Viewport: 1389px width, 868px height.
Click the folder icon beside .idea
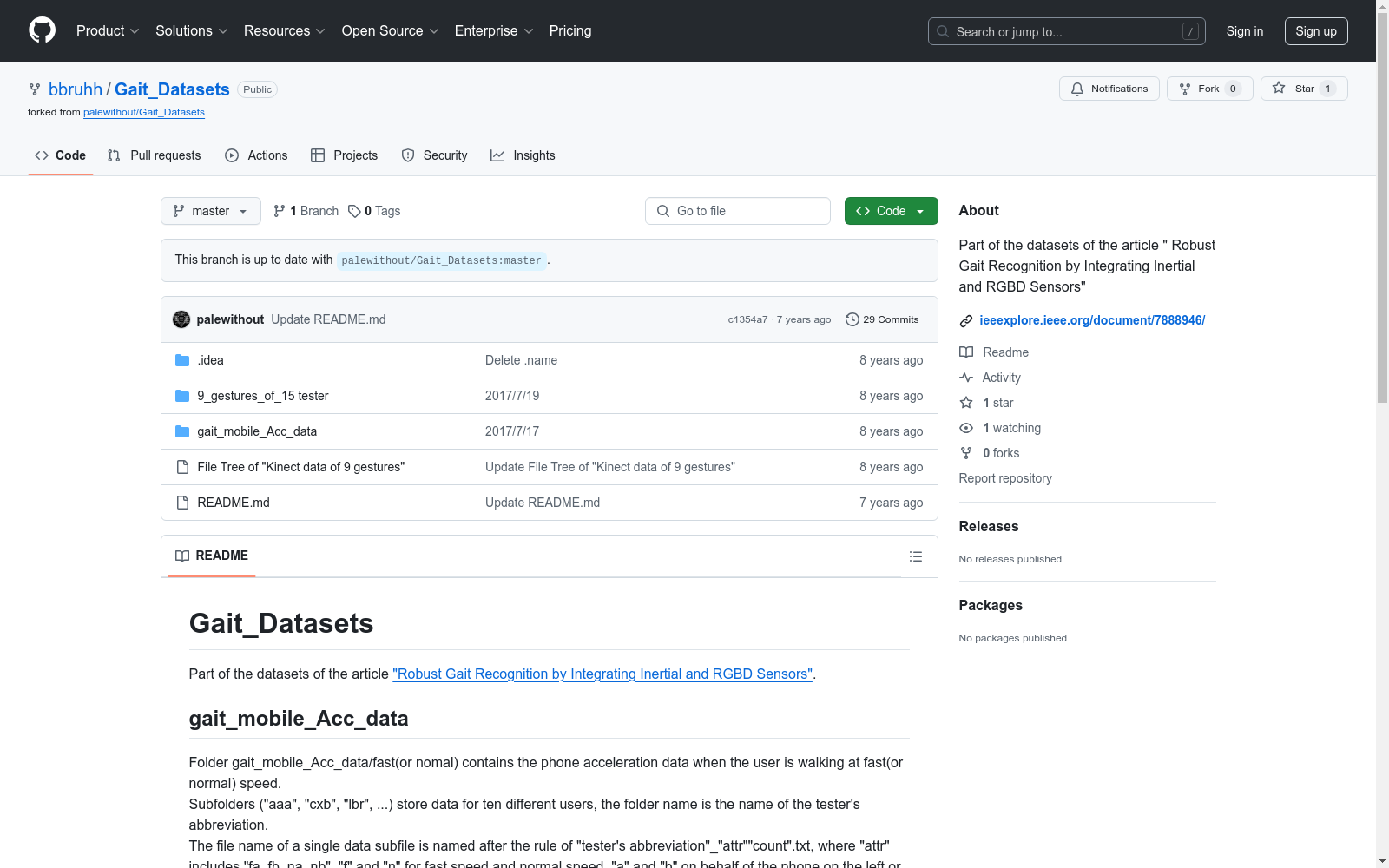(182, 360)
